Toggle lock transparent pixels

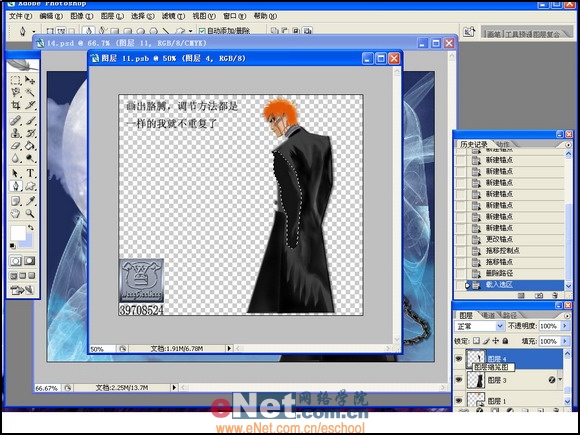tap(476, 341)
